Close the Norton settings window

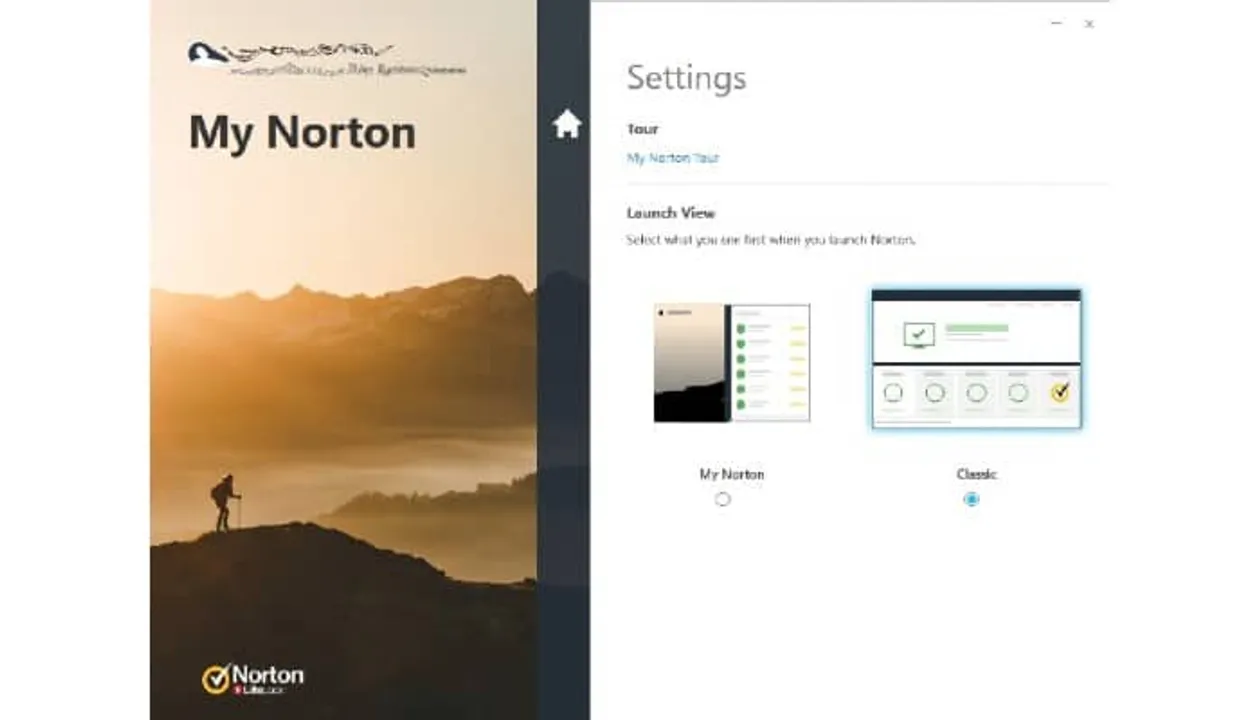(1089, 23)
